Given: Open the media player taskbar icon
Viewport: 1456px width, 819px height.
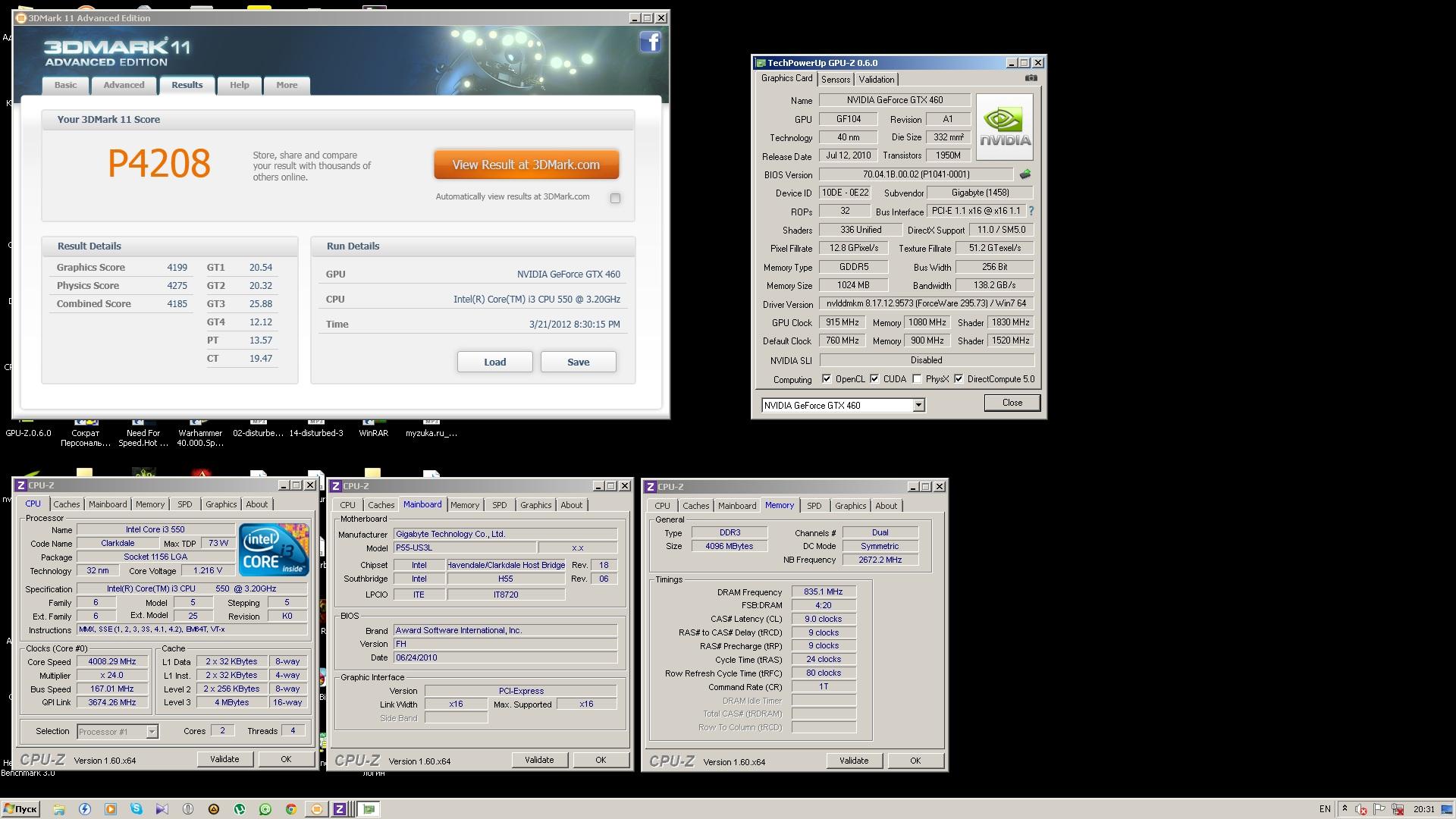Looking at the screenshot, I should [111, 809].
